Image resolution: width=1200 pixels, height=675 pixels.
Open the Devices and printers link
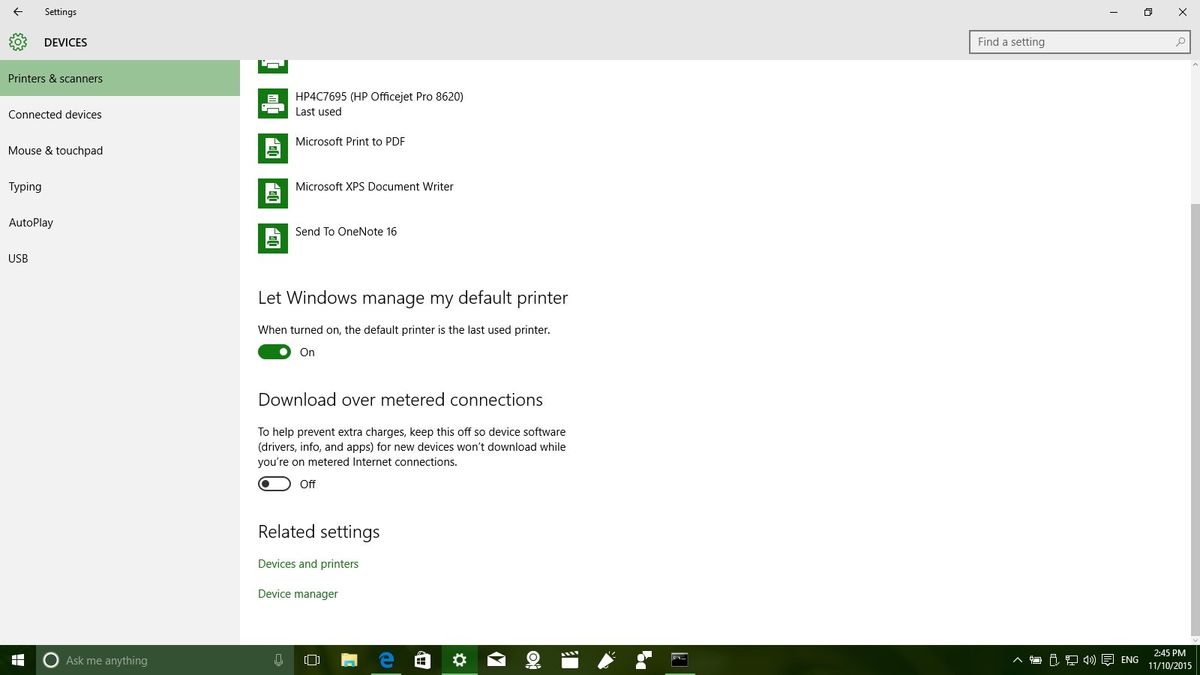click(308, 563)
